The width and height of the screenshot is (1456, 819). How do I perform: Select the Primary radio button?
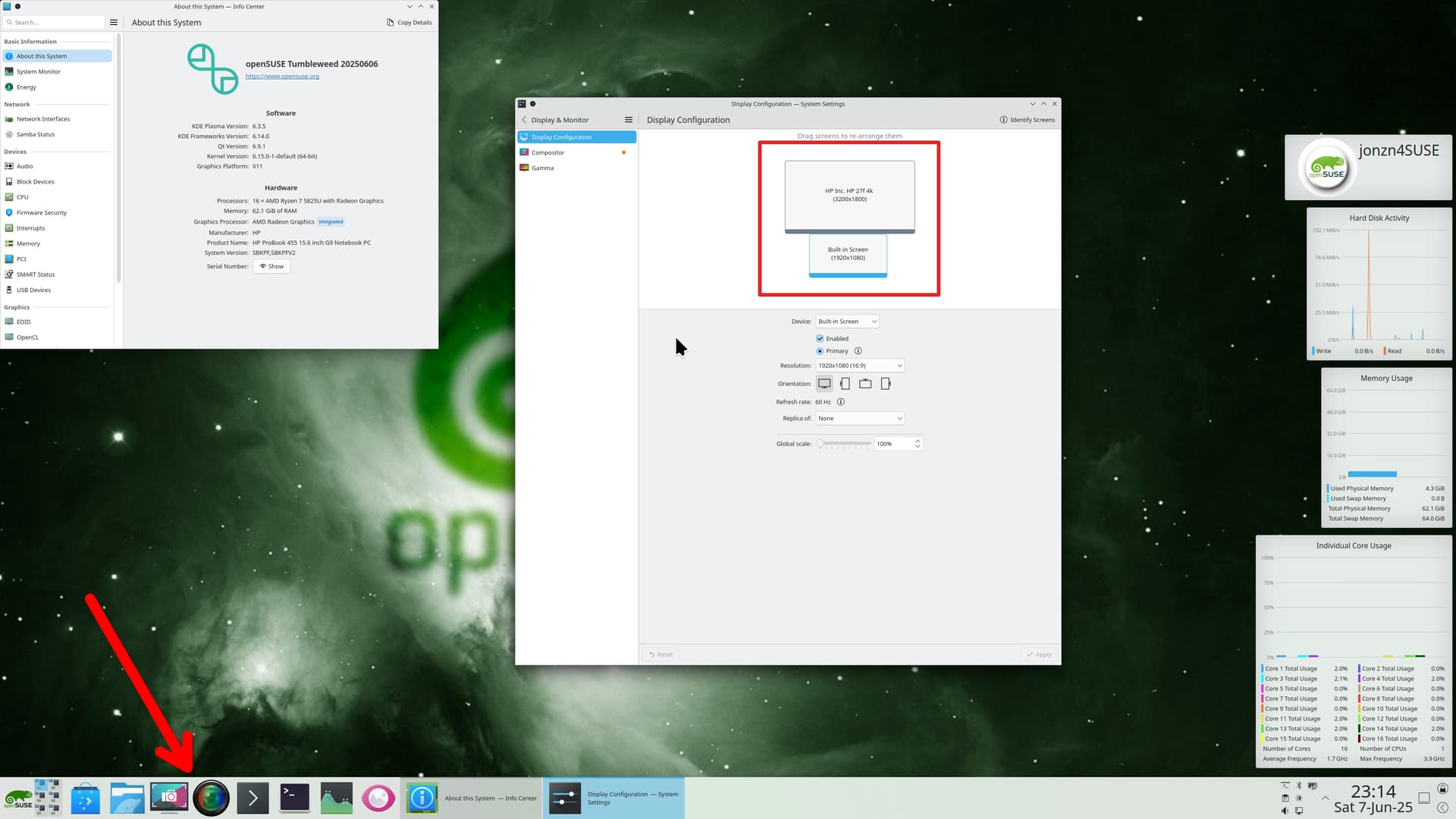click(820, 351)
